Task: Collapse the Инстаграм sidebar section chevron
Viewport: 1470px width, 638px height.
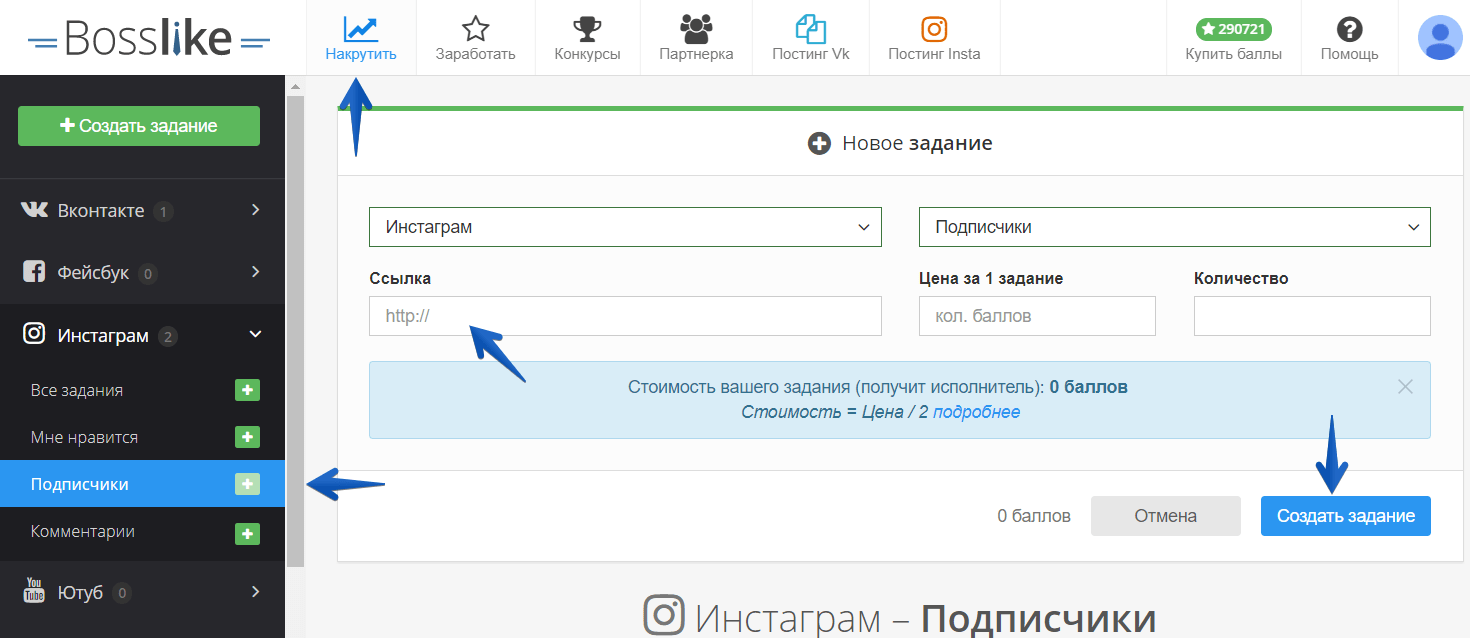Action: pyautogui.click(x=256, y=334)
